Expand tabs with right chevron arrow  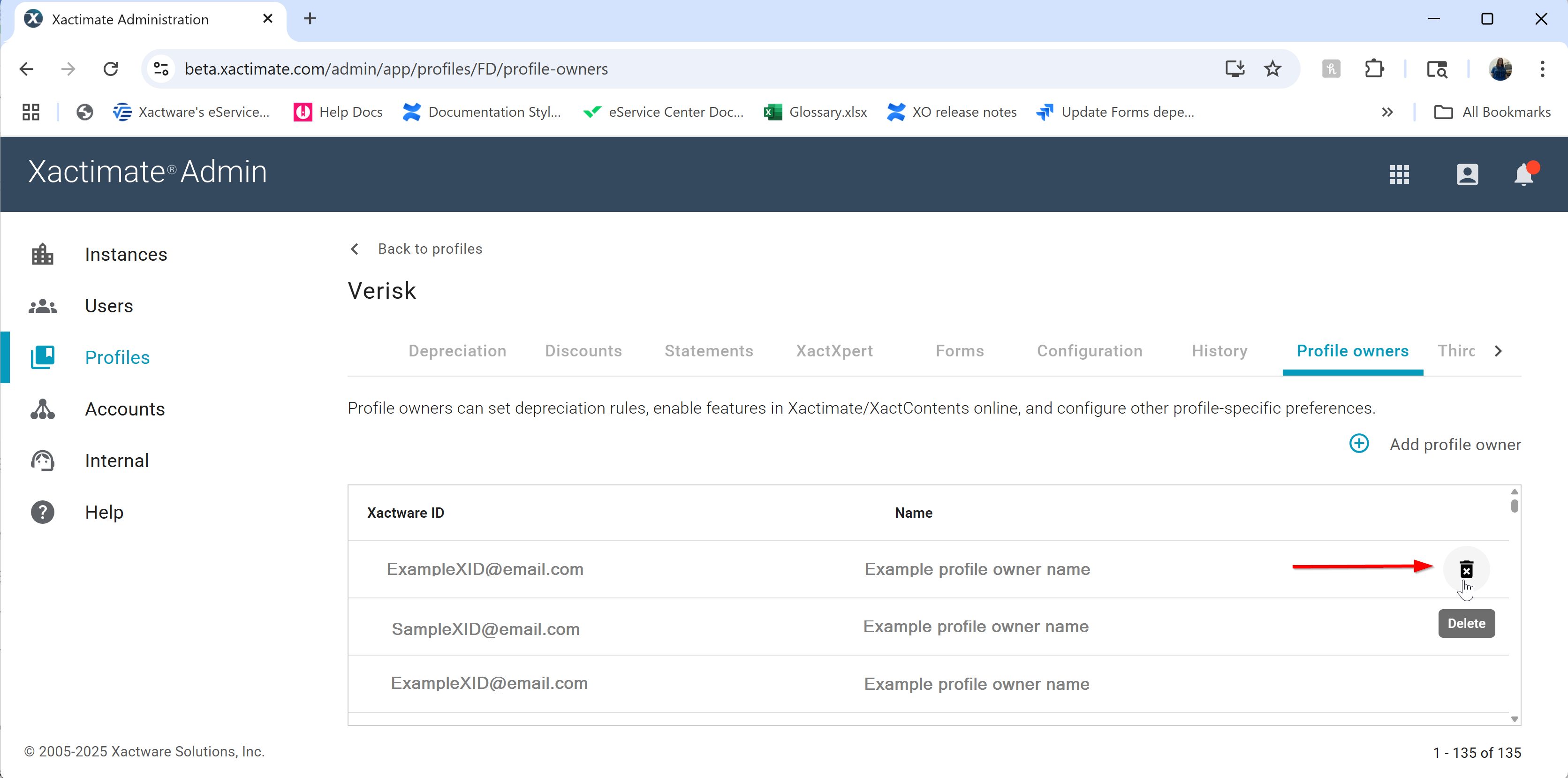pyautogui.click(x=1499, y=351)
